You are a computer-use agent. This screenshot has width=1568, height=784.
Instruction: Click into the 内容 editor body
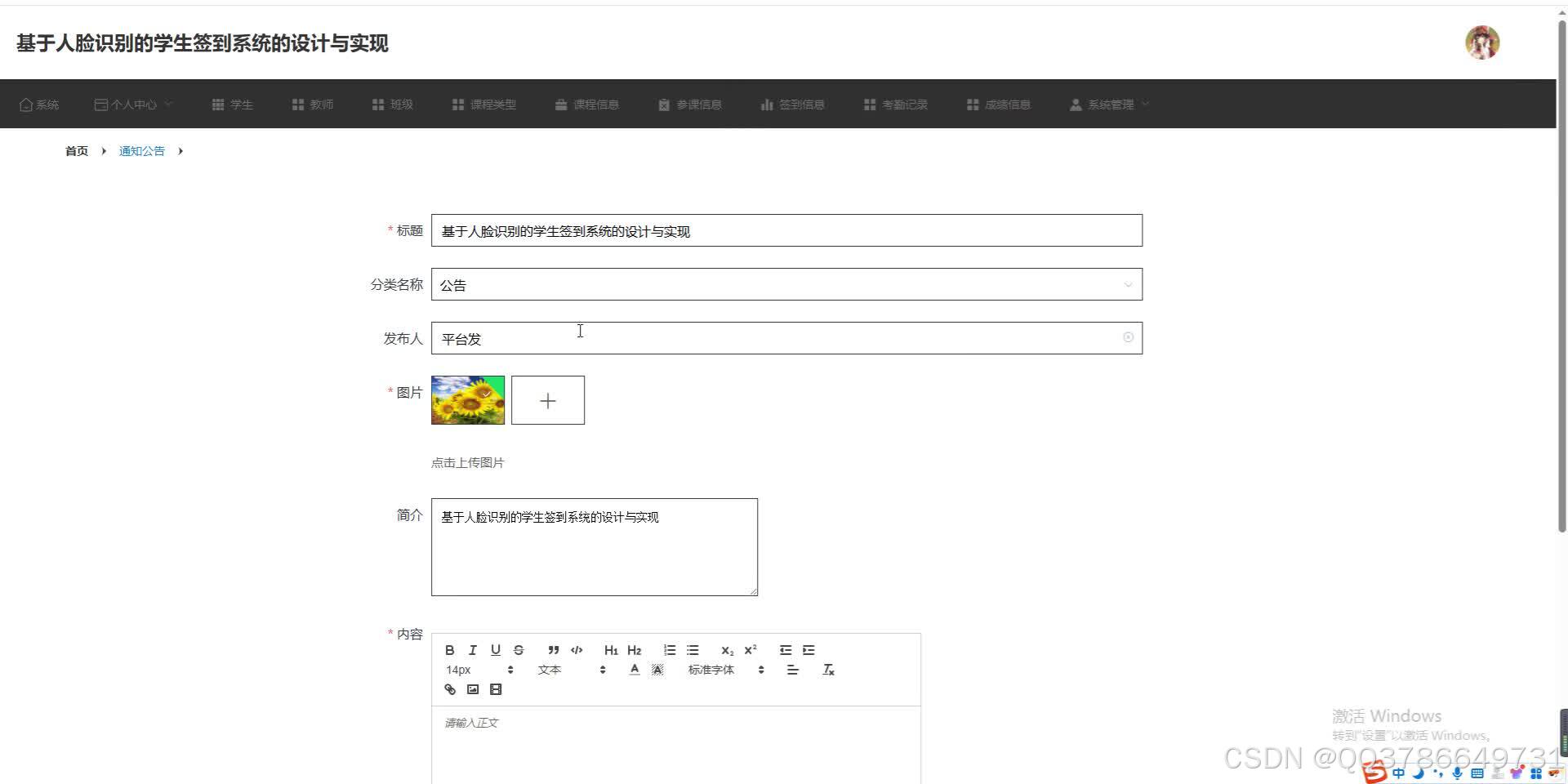676,745
